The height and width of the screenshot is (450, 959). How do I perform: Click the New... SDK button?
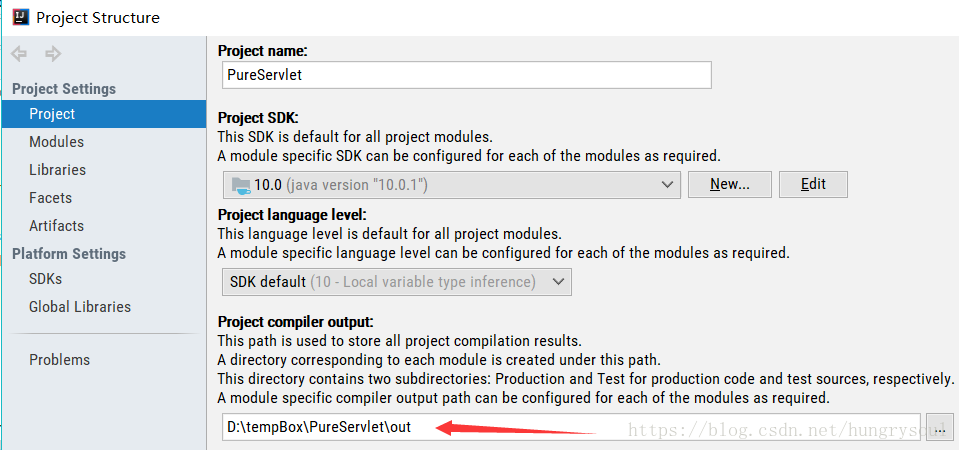click(x=730, y=185)
